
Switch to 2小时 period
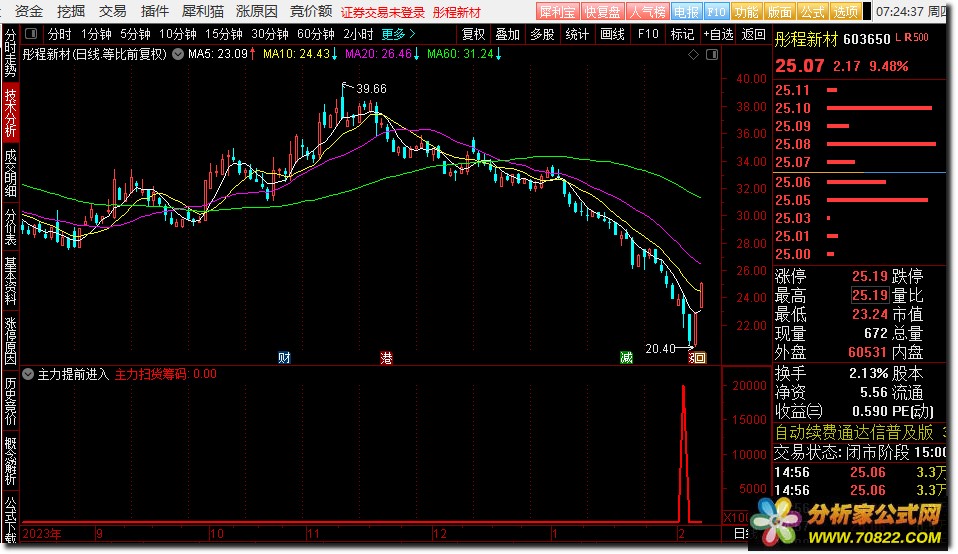click(x=358, y=34)
